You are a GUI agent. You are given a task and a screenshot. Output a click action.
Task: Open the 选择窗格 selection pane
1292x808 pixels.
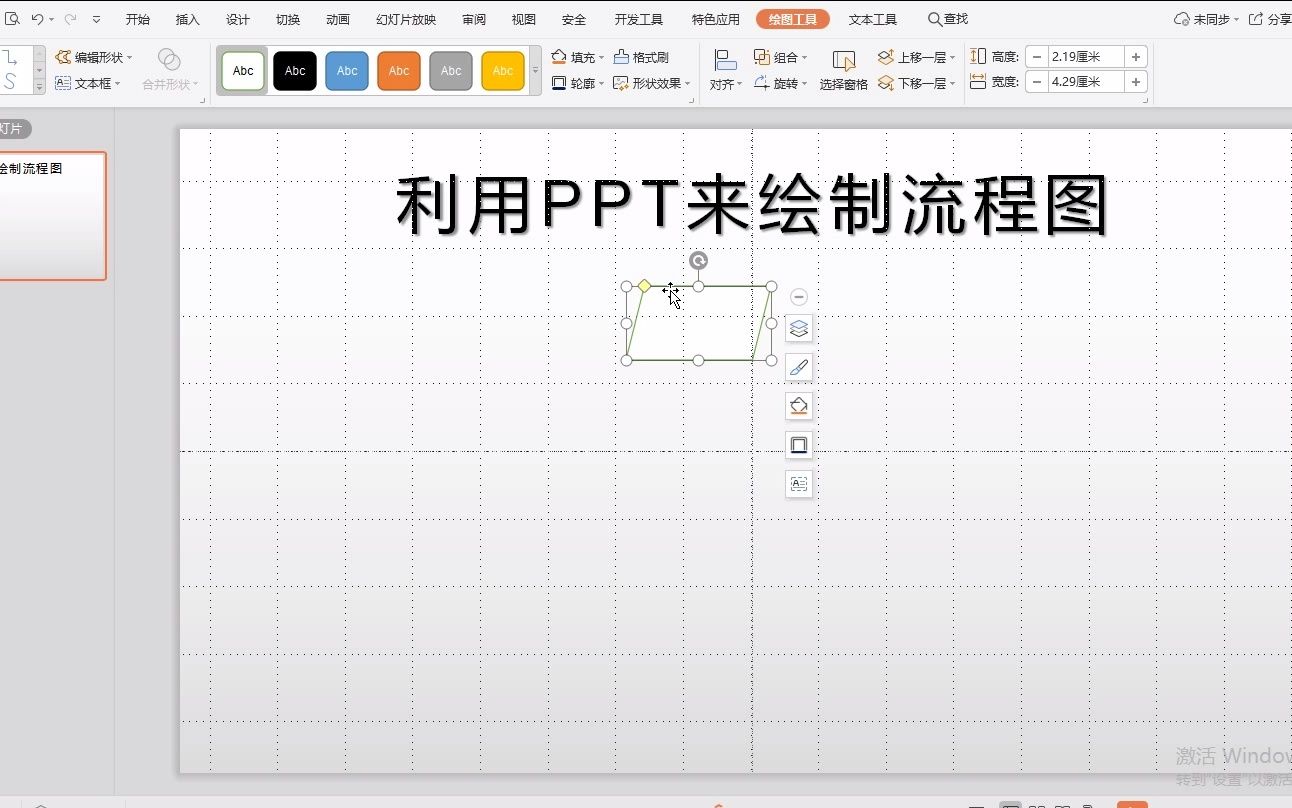844,70
